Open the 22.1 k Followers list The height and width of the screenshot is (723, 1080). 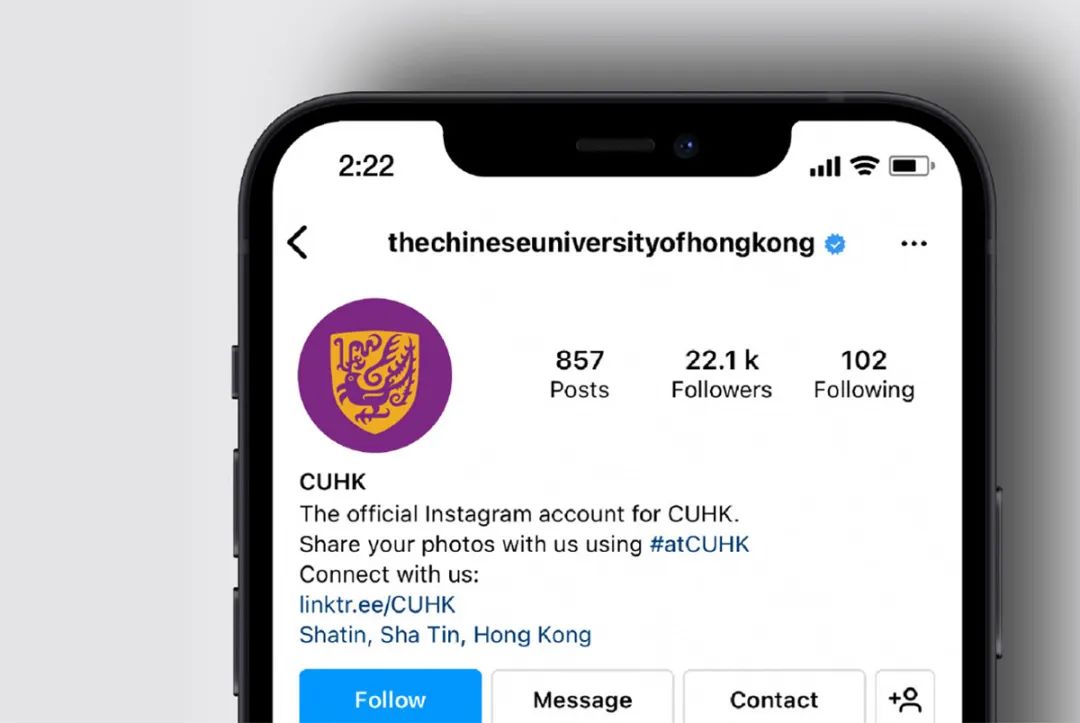pyautogui.click(x=721, y=374)
